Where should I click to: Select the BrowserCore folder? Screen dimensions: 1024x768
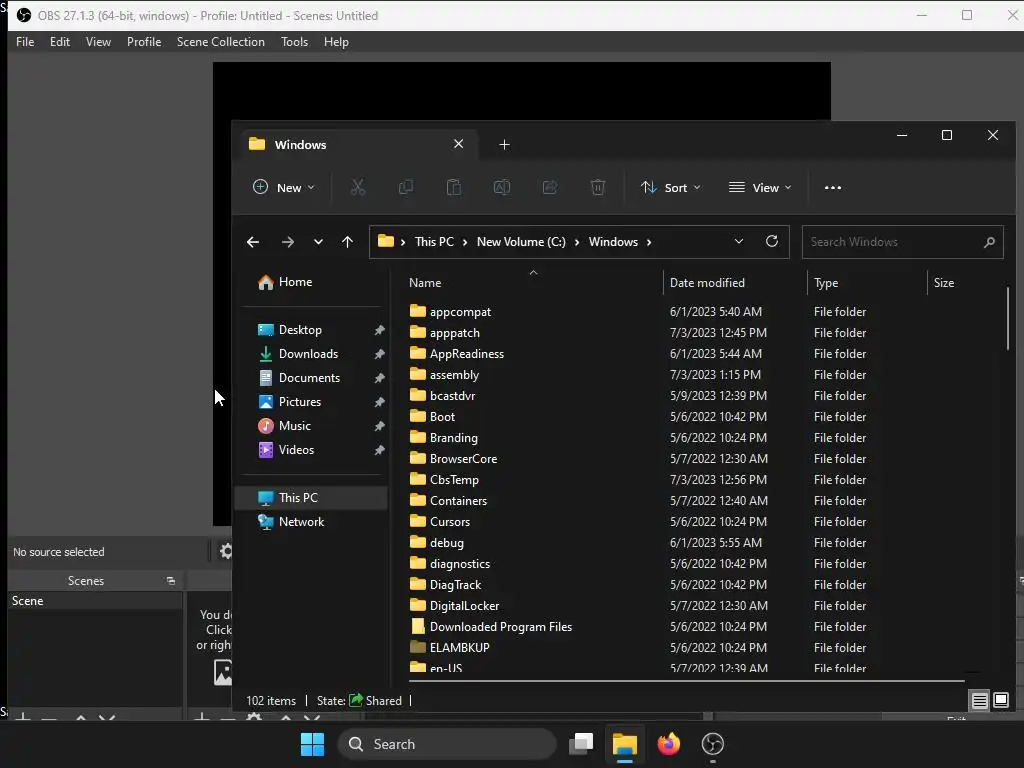point(453,459)
